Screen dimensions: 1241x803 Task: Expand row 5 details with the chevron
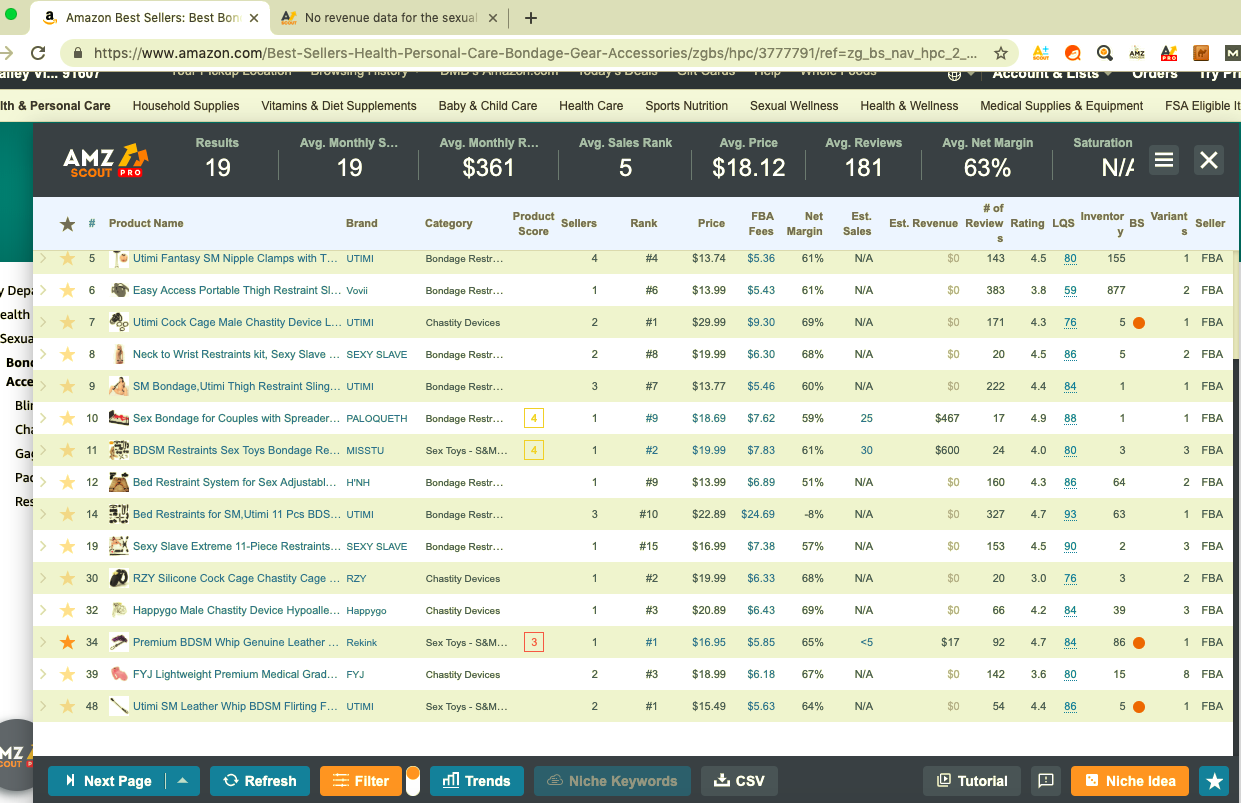pos(43,259)
